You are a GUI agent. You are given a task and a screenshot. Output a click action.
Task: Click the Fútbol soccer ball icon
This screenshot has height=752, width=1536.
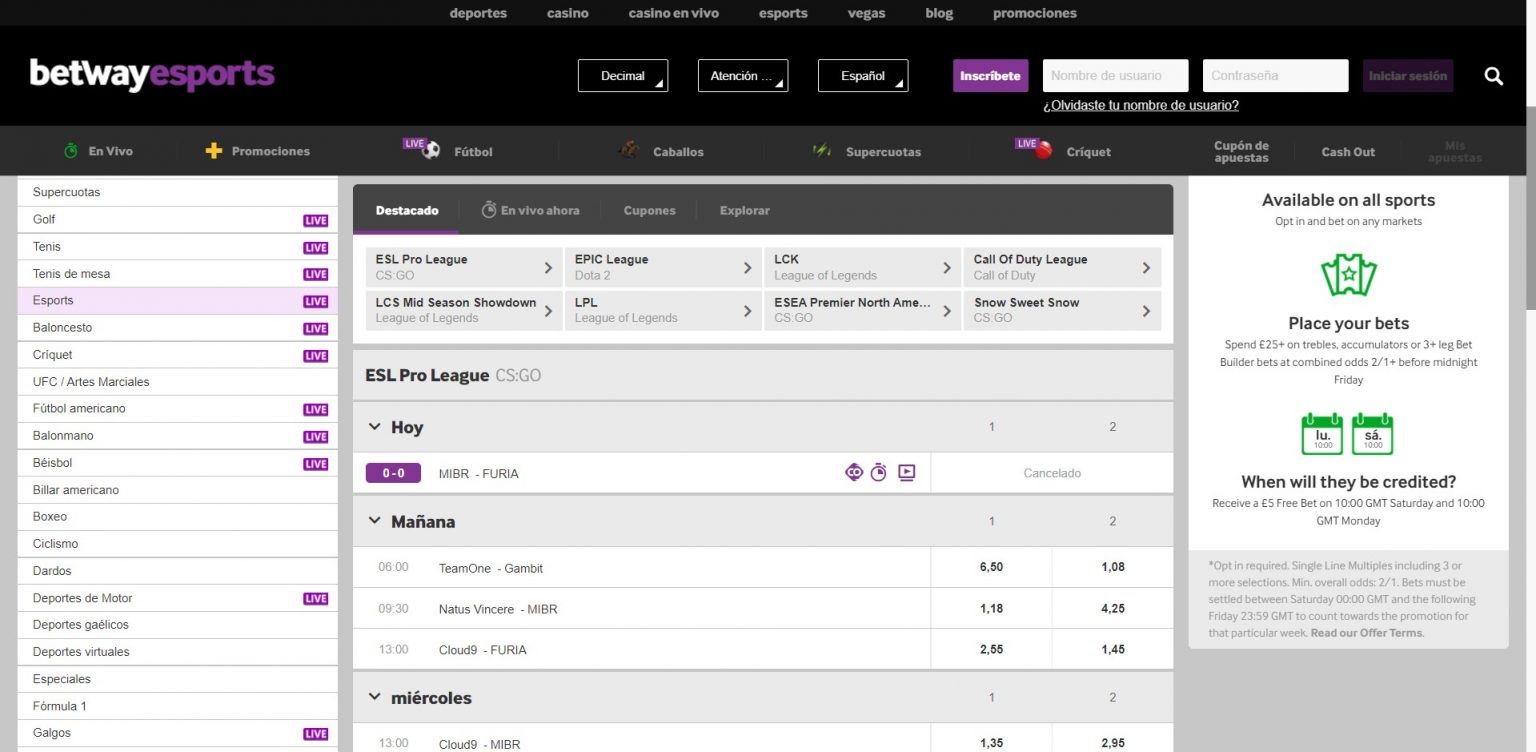[x=431, y=151]
